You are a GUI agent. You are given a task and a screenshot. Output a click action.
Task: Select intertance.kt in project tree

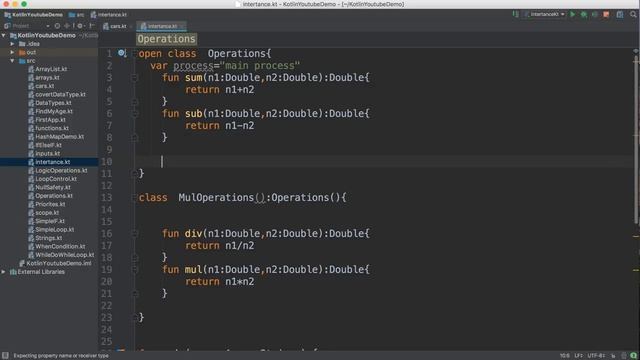click(x=49, y=162)
